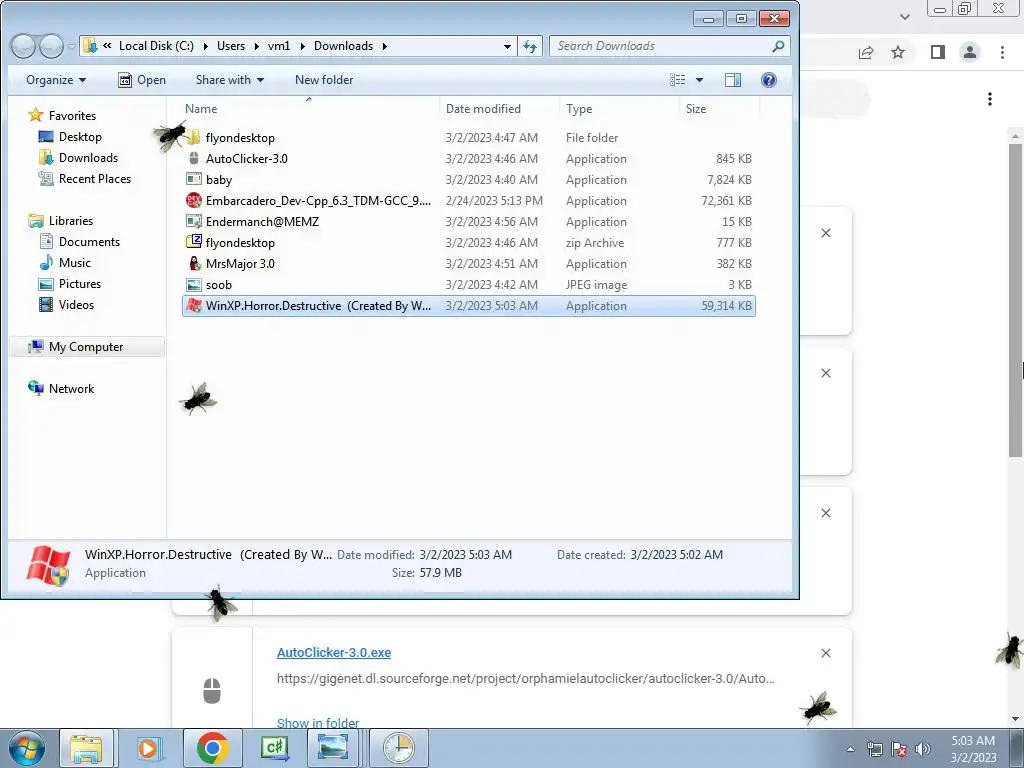This screenshot has height=768, width=1024.
Task: Open the photo viewer taskbar icon
Action: click(333, 748)
